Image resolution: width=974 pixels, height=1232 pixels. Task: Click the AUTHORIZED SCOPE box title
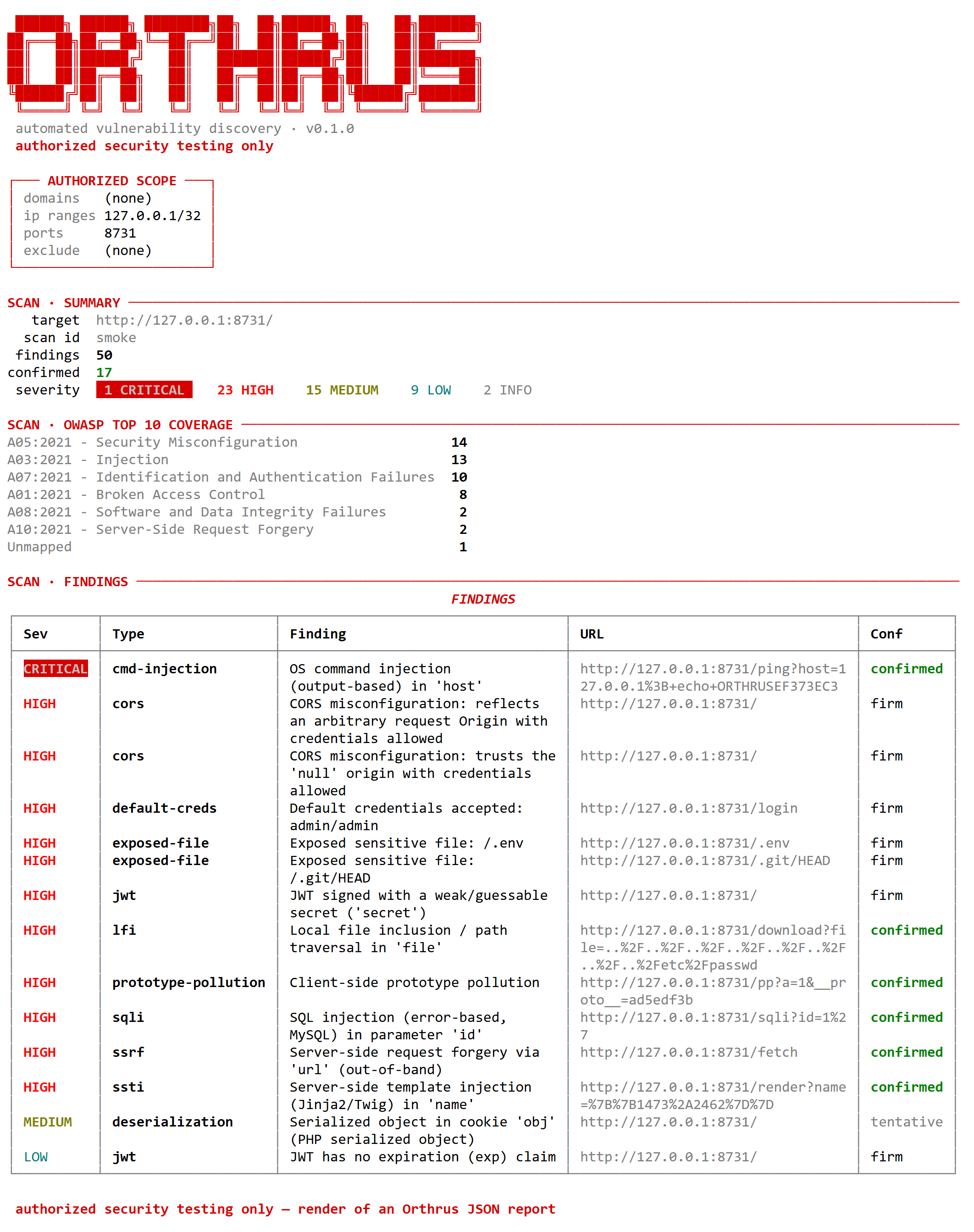point(112,181)
